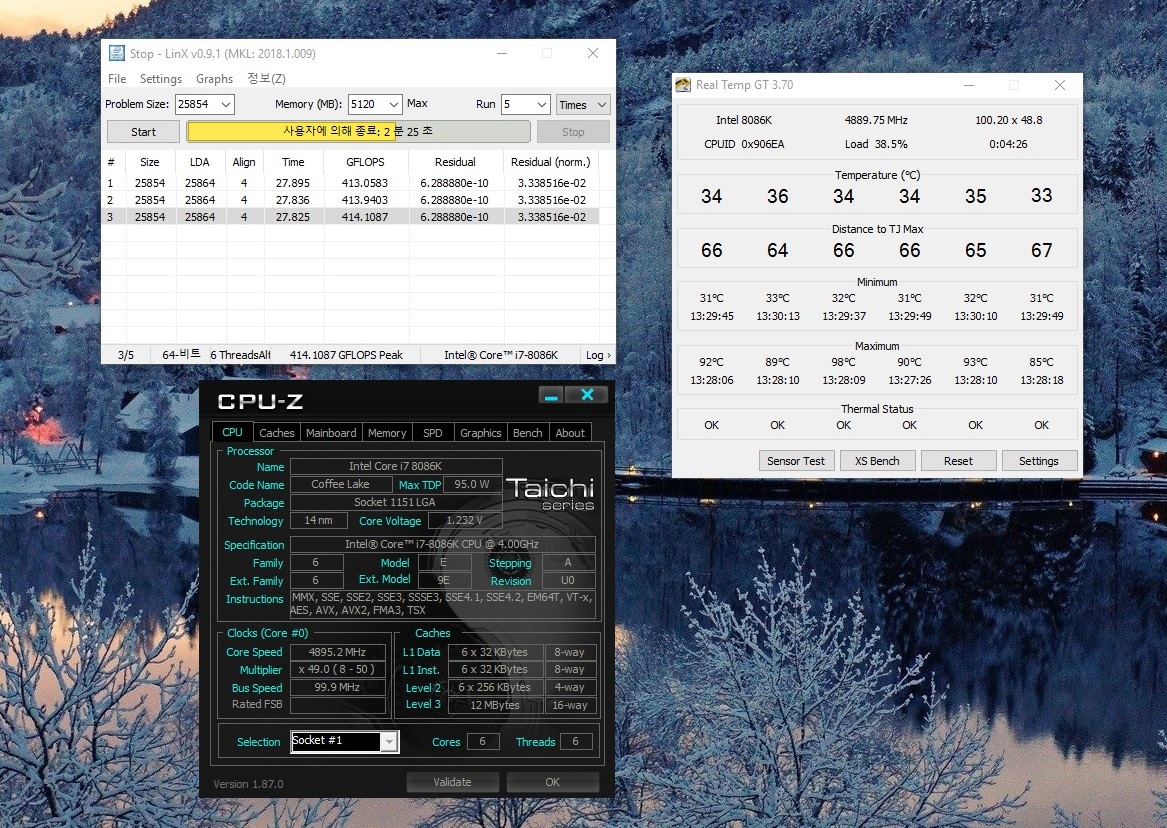Open the Times unit dropdown
Screen dimensions: 1167x828
(x=584, y=105)
